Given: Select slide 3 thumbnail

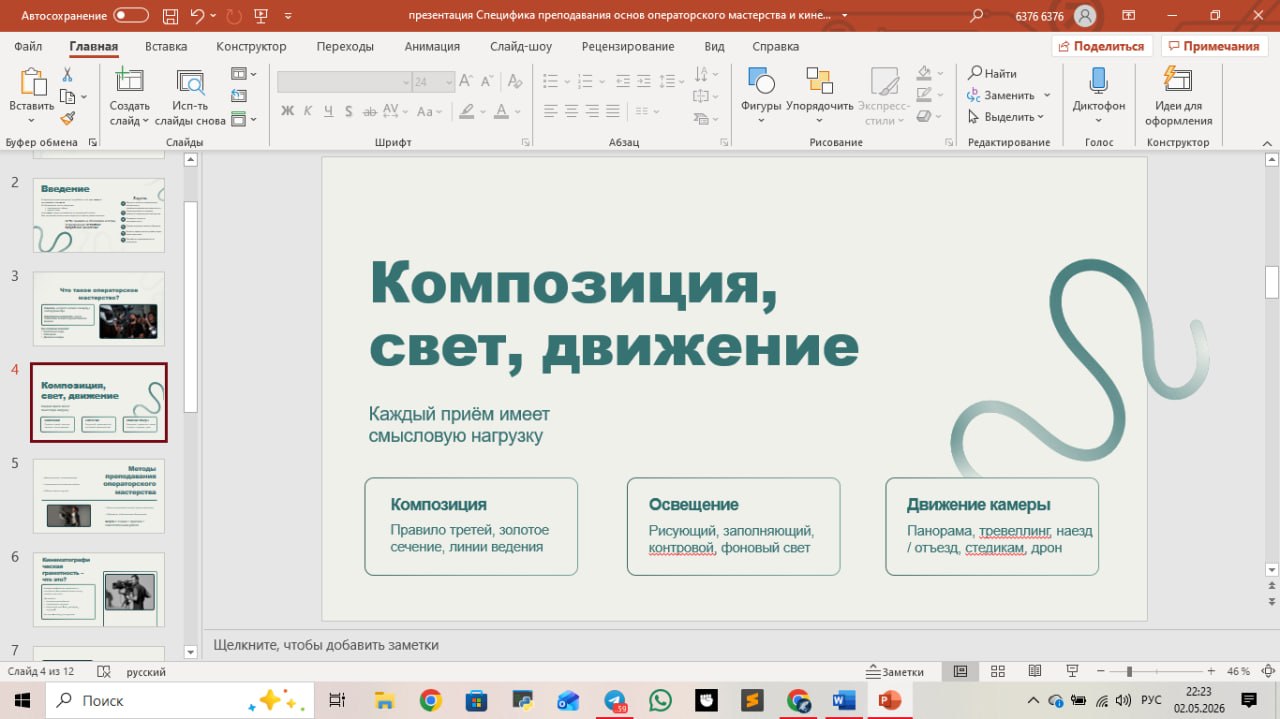Looking at the screenshot, I should coord(99,308).
